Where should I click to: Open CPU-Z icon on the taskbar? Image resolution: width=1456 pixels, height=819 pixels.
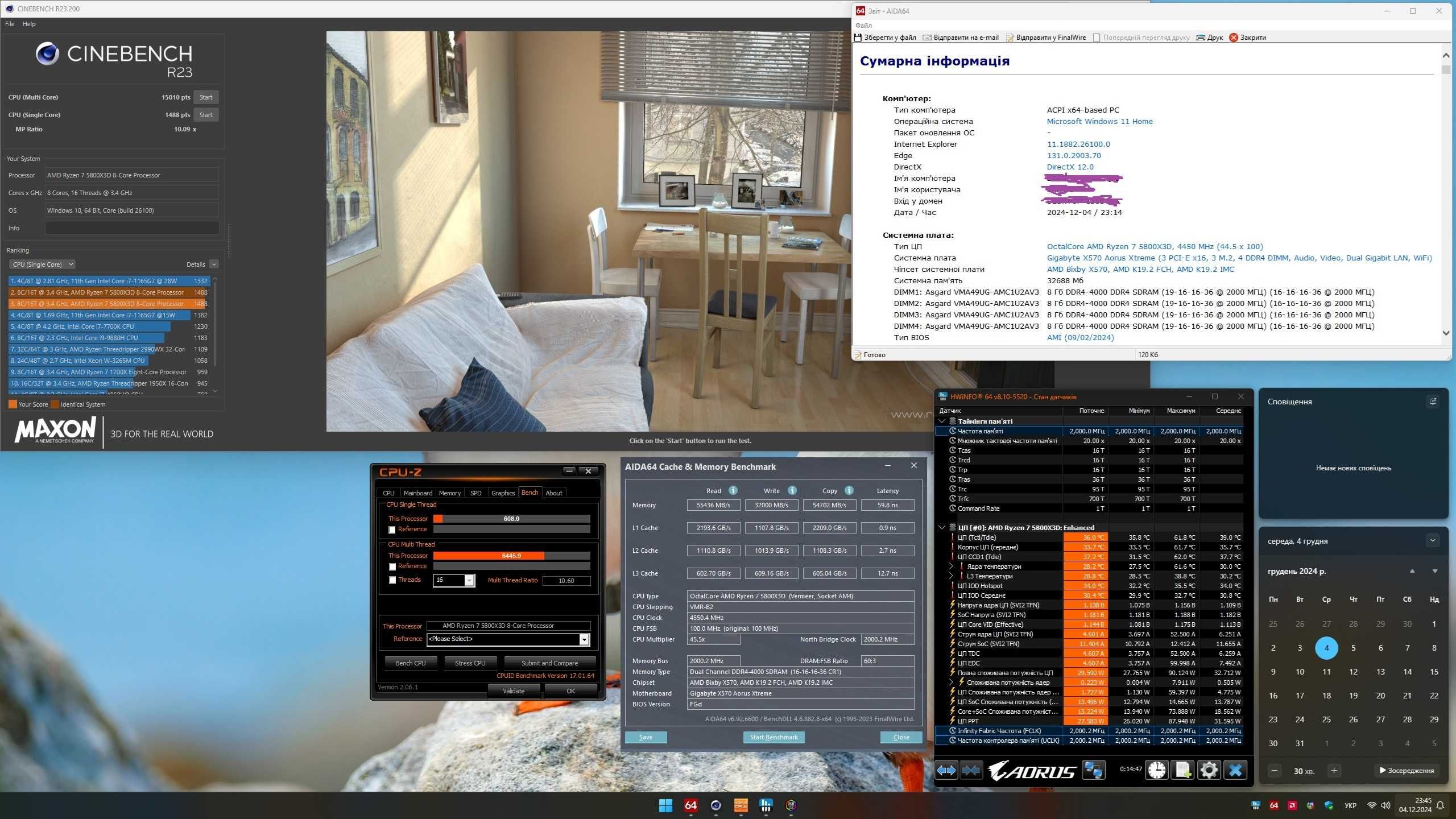tap(741, 805)
